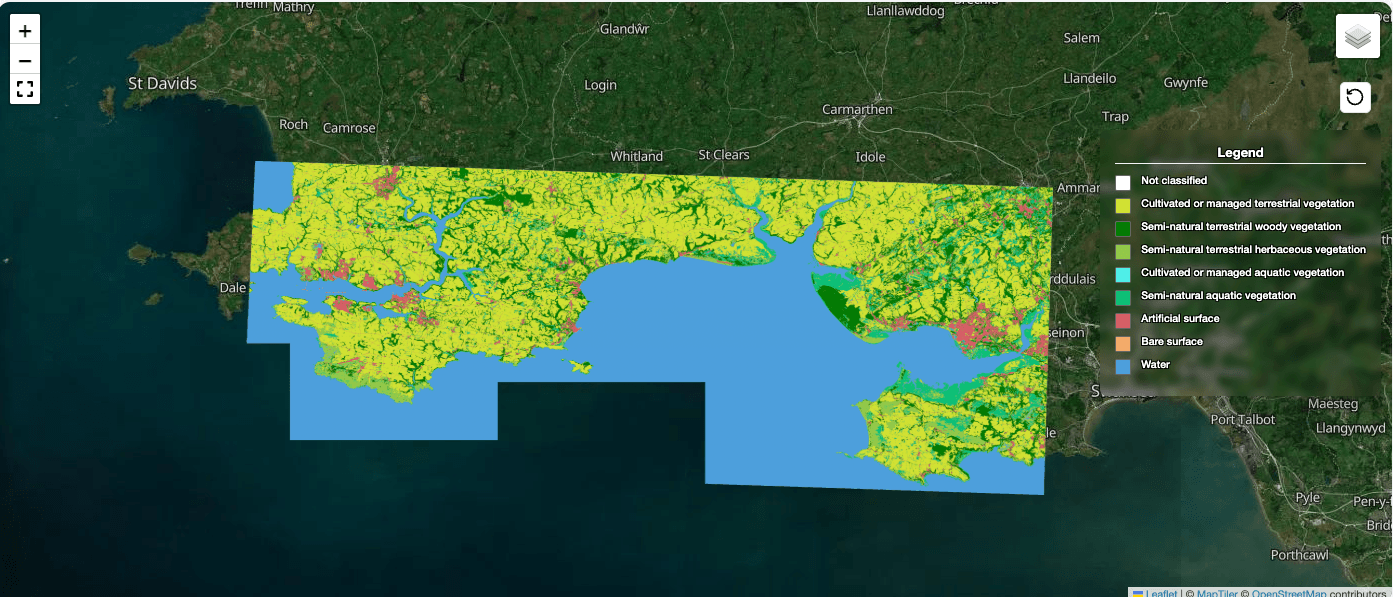Click the yellow Cultivated terrestrial vegetation swatch
Image resolution: width=1393 pixels, height=597 pixels.
coord(1123,205)
